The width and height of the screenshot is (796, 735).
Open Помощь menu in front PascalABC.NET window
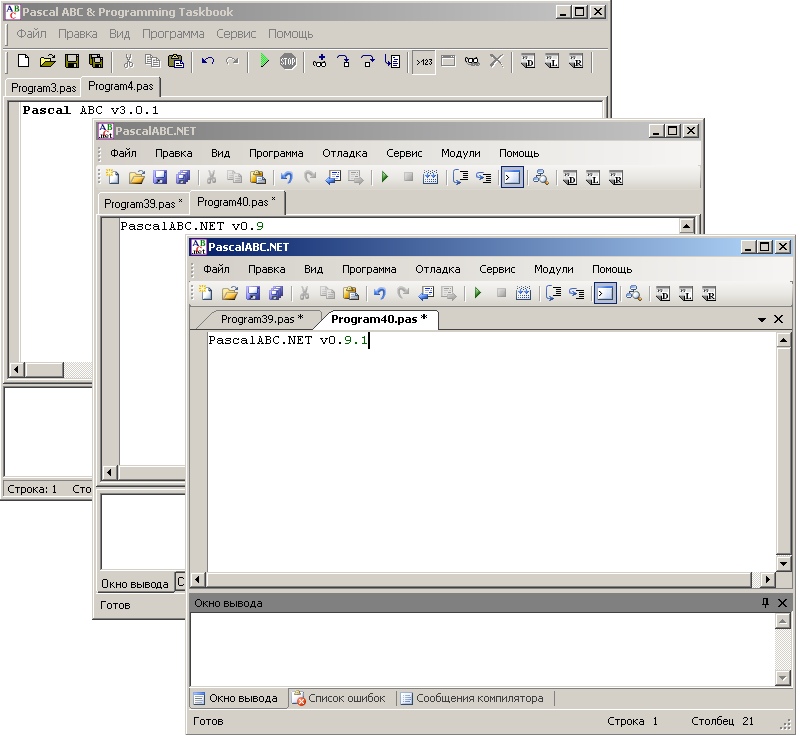612,269
